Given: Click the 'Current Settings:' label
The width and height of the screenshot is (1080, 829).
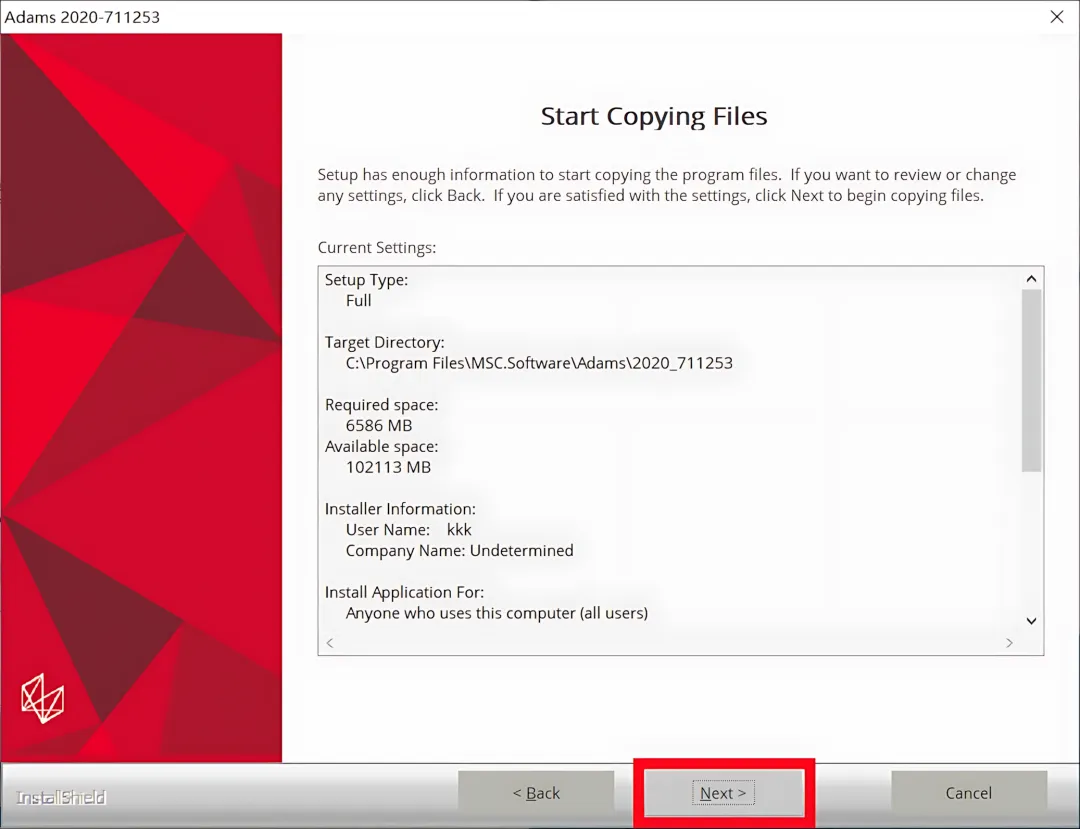Looking at the screenshot, I should [377, 247].
